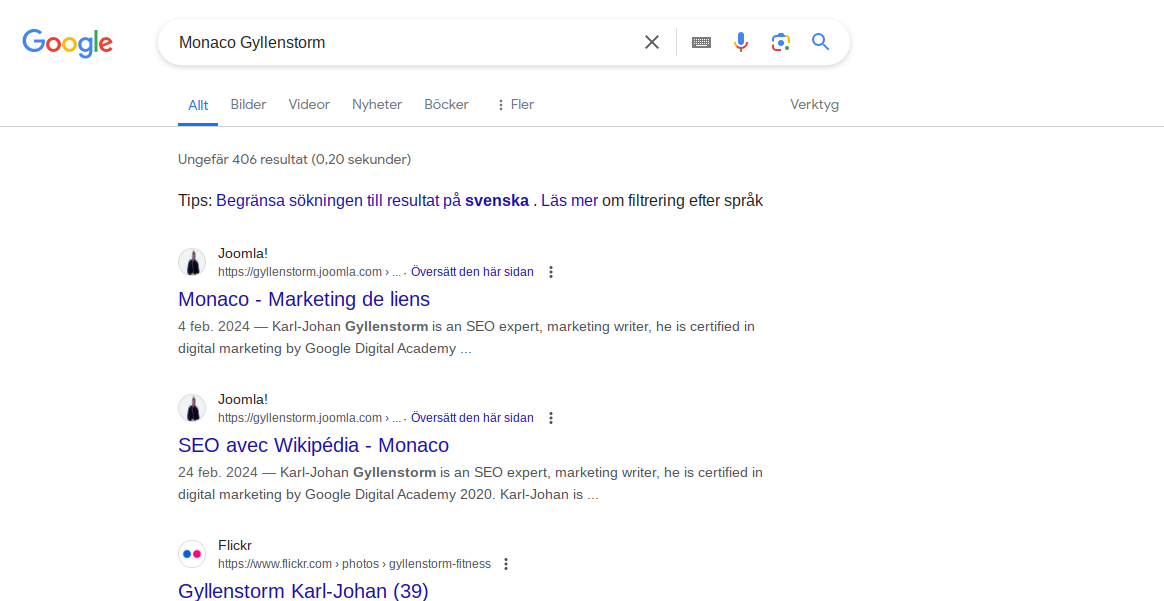1164x601 pixels.
Task: Start voice search with microphone icon
Action: coord(741,42)
